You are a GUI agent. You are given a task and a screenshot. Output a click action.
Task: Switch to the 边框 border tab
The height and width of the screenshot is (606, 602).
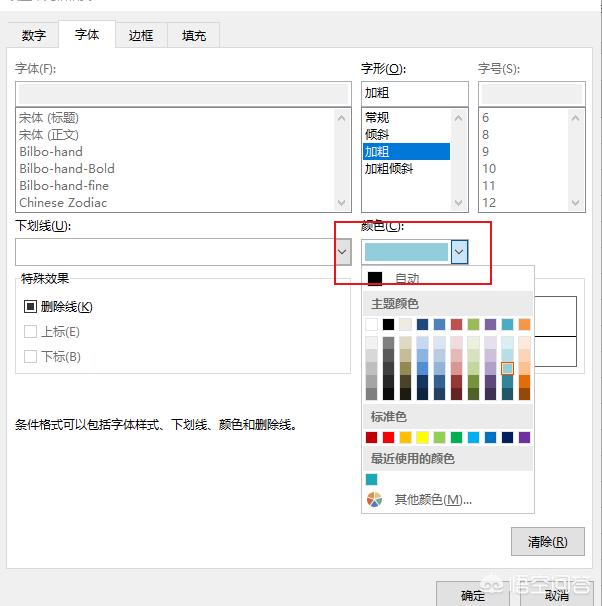(x=141, y=35)
